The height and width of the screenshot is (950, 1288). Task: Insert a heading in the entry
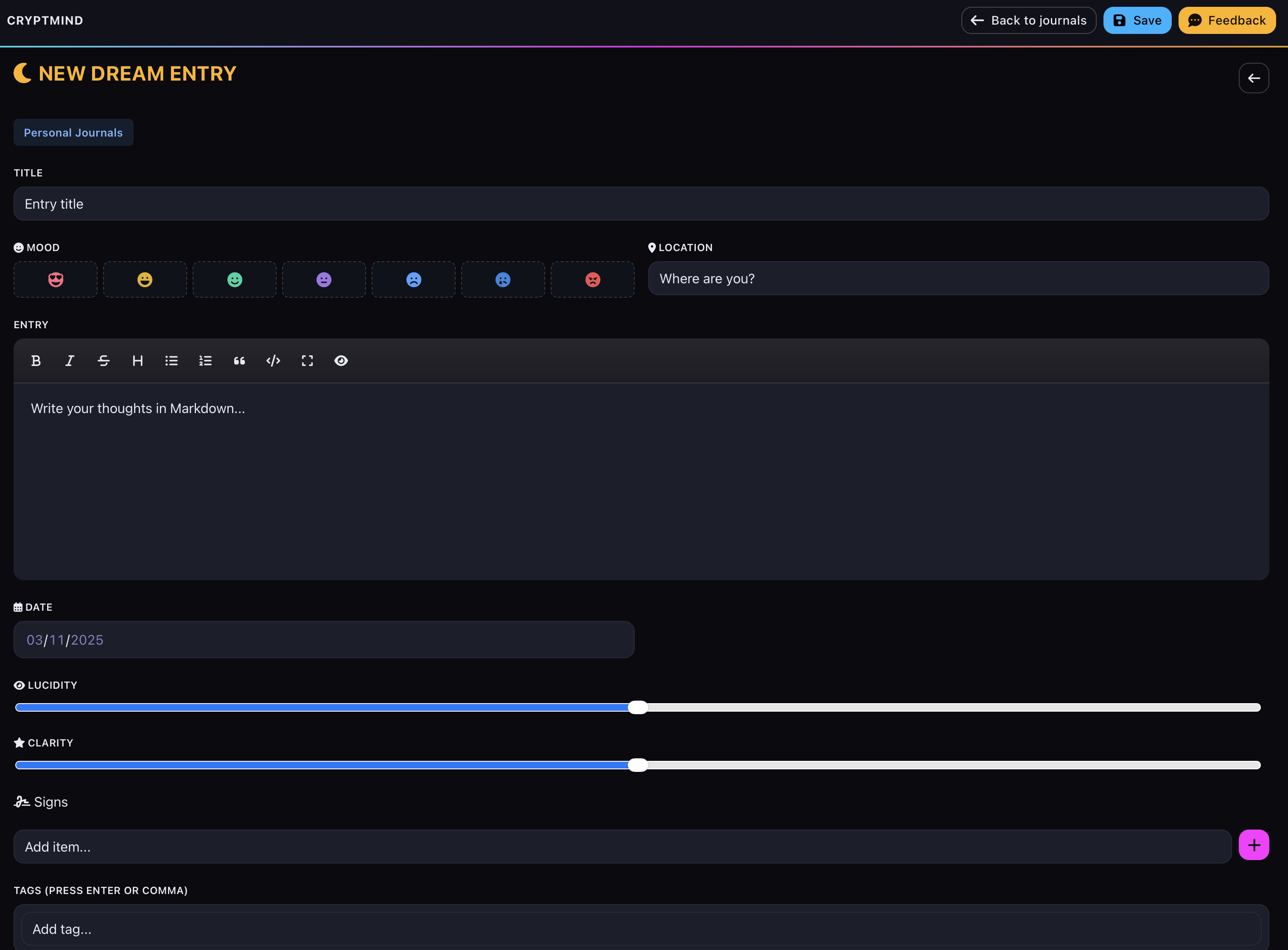click(x=137, y=360)
